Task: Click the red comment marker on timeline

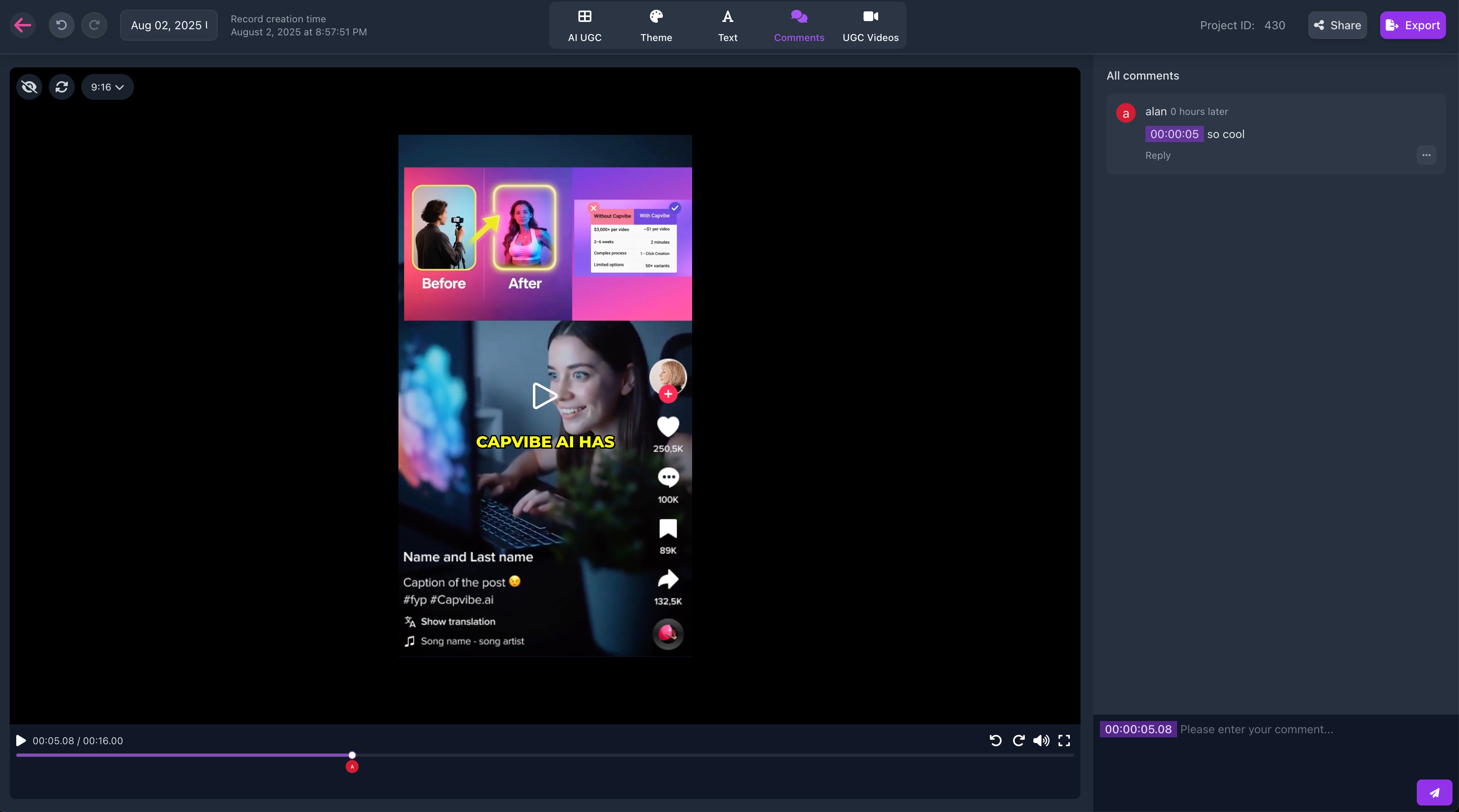Action: 352,767
